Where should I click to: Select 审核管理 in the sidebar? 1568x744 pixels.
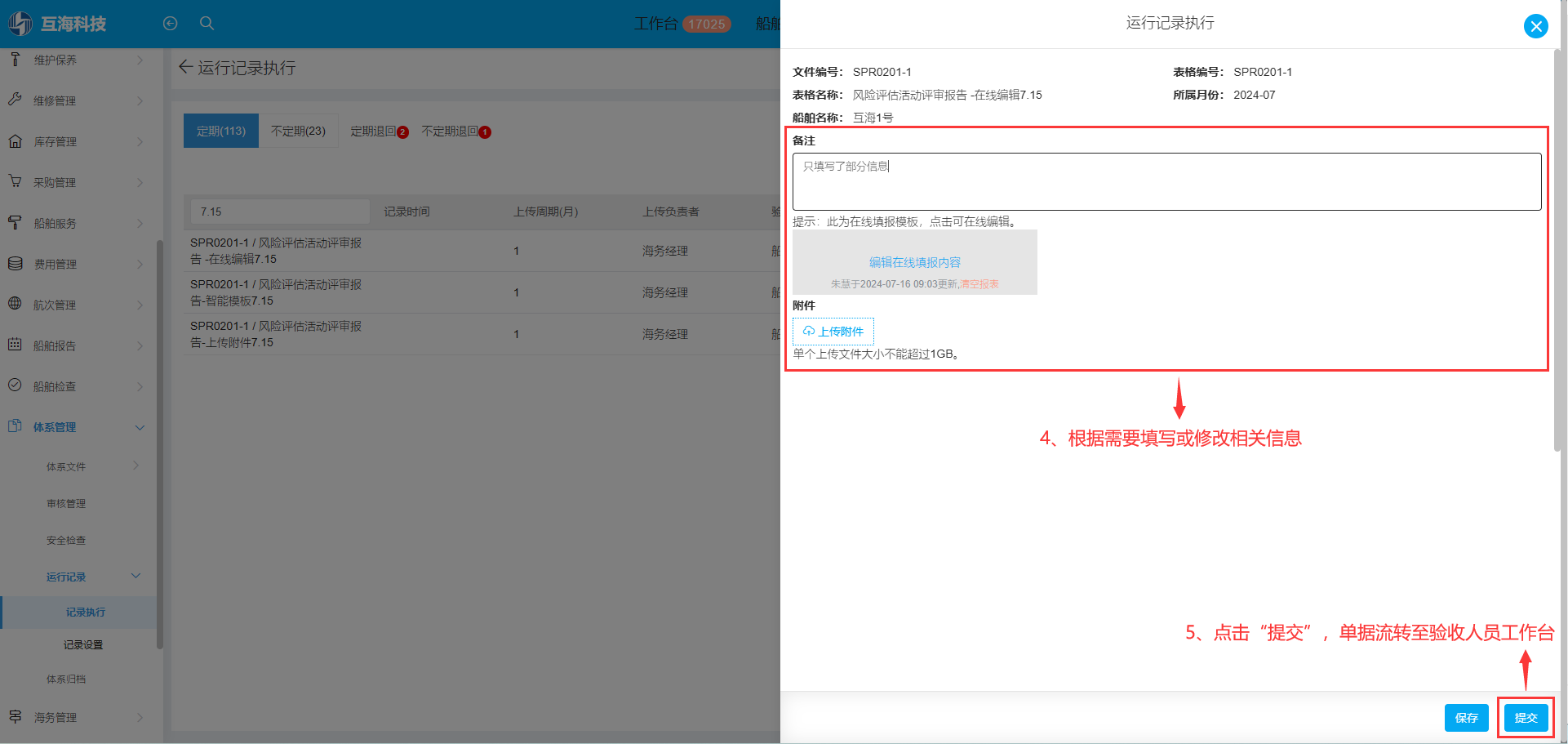coord(66,504)
